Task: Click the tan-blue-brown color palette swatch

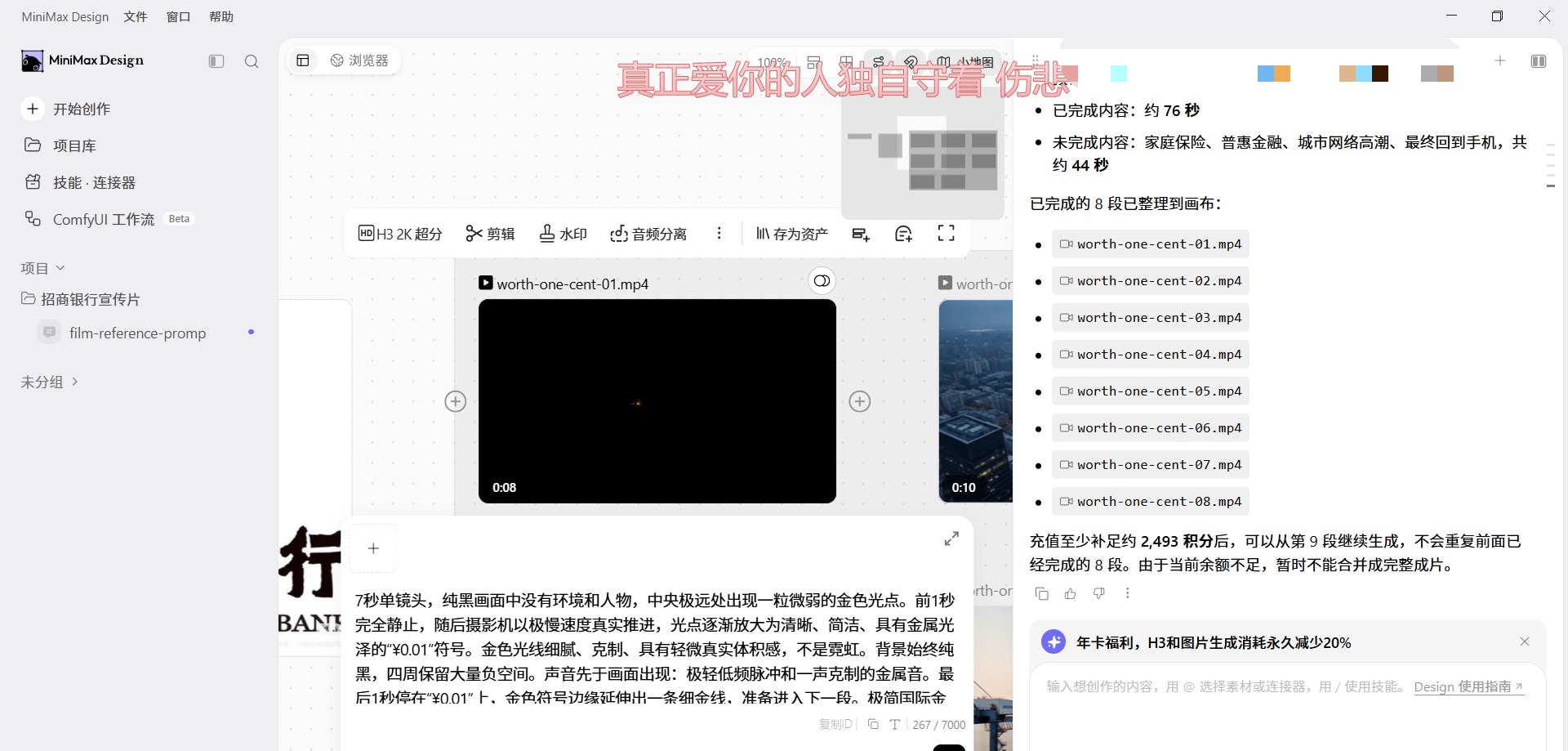Action: (1364, 74)
